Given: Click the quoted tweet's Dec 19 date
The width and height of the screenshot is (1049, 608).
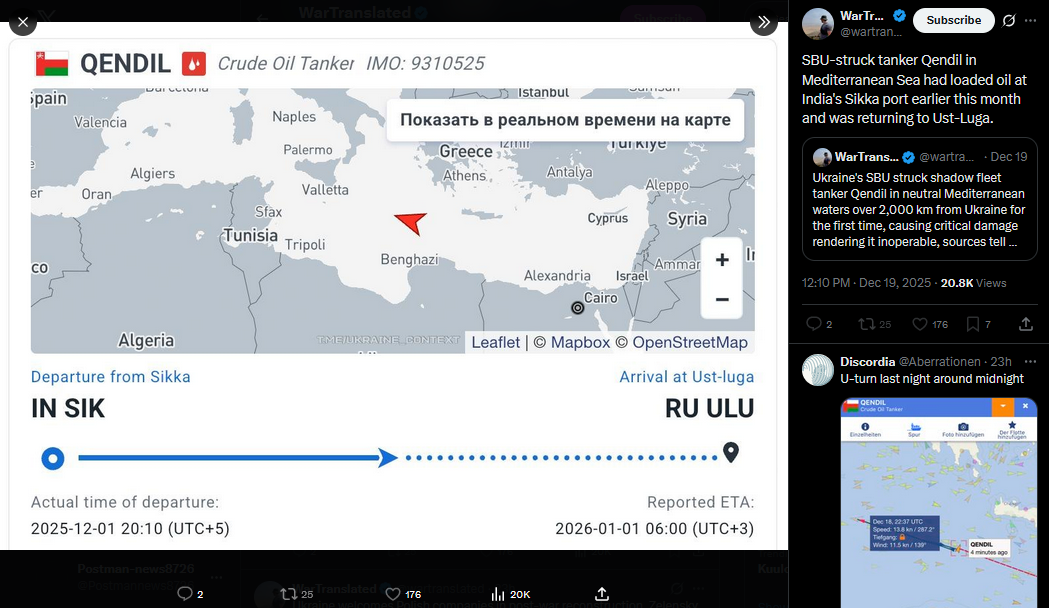Looking at the screenshot, I should pyautogui.click(x=1008, y=157).
